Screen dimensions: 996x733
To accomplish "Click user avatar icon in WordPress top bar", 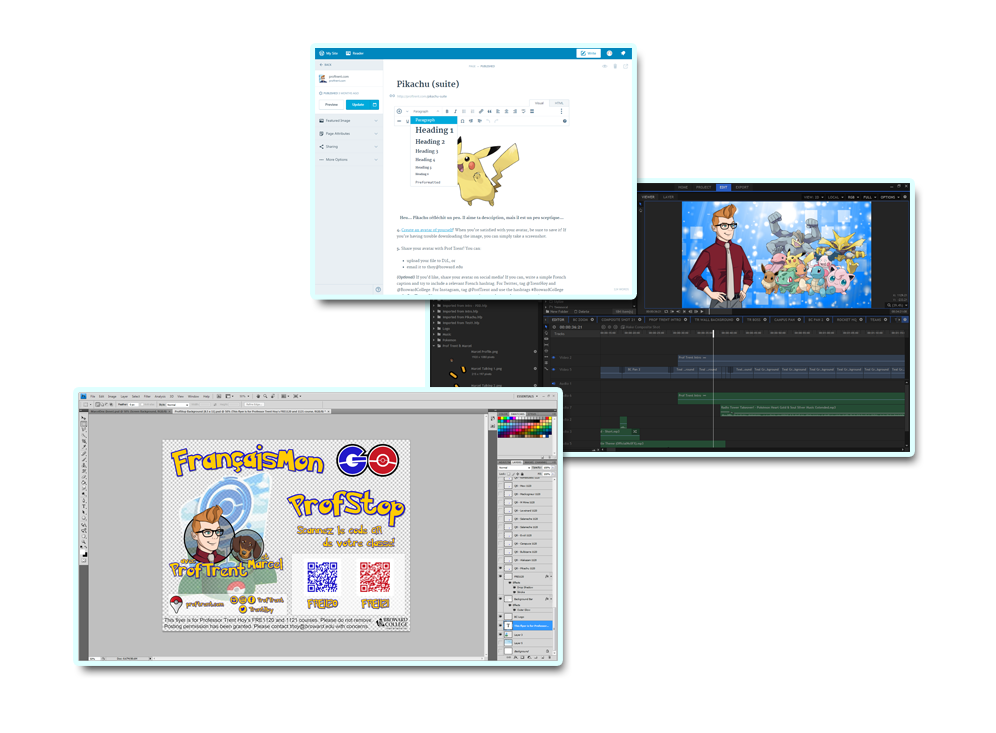I will pos(609,53).
